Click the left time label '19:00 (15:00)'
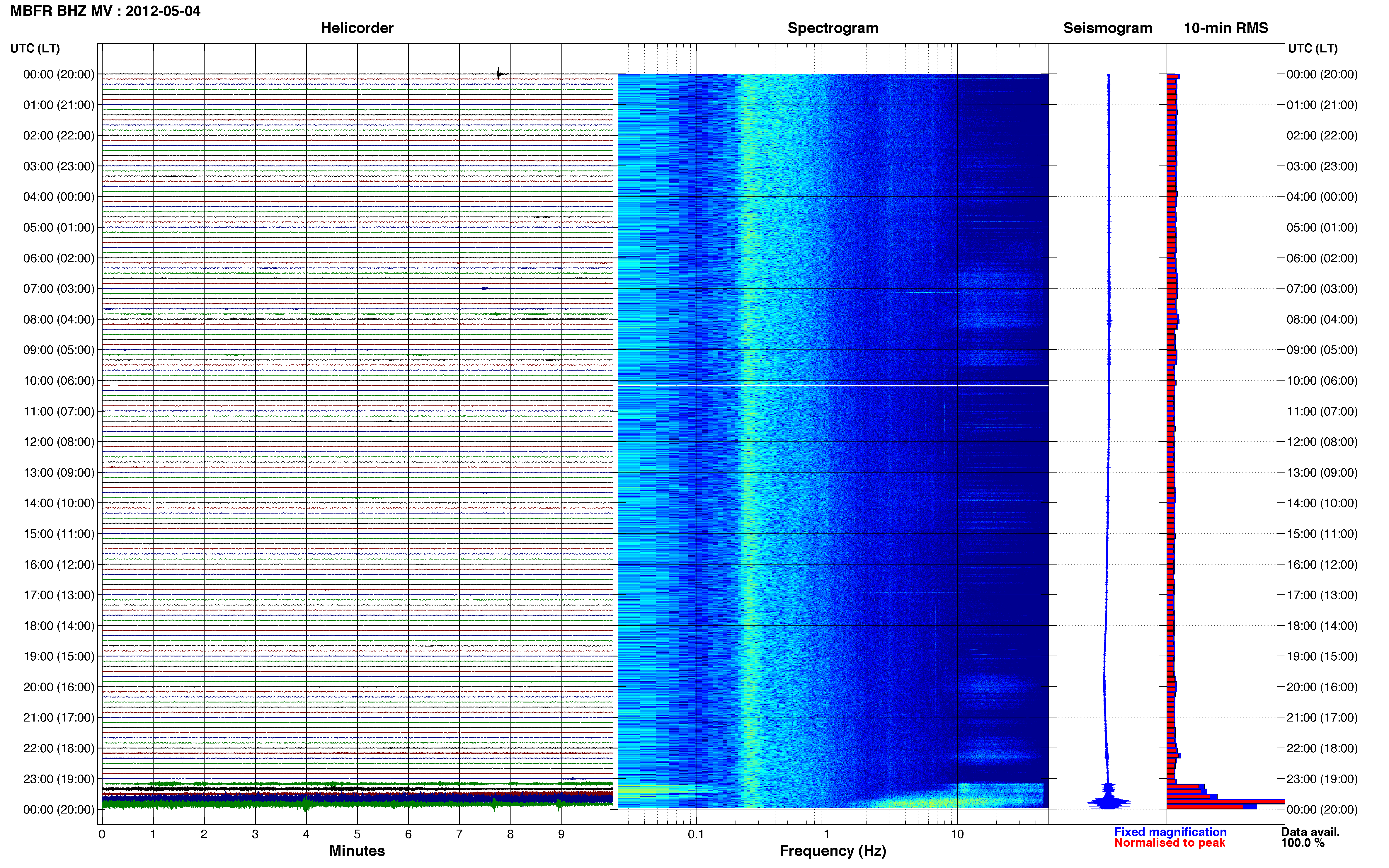The image size is (1389, 868). (59, 656)
